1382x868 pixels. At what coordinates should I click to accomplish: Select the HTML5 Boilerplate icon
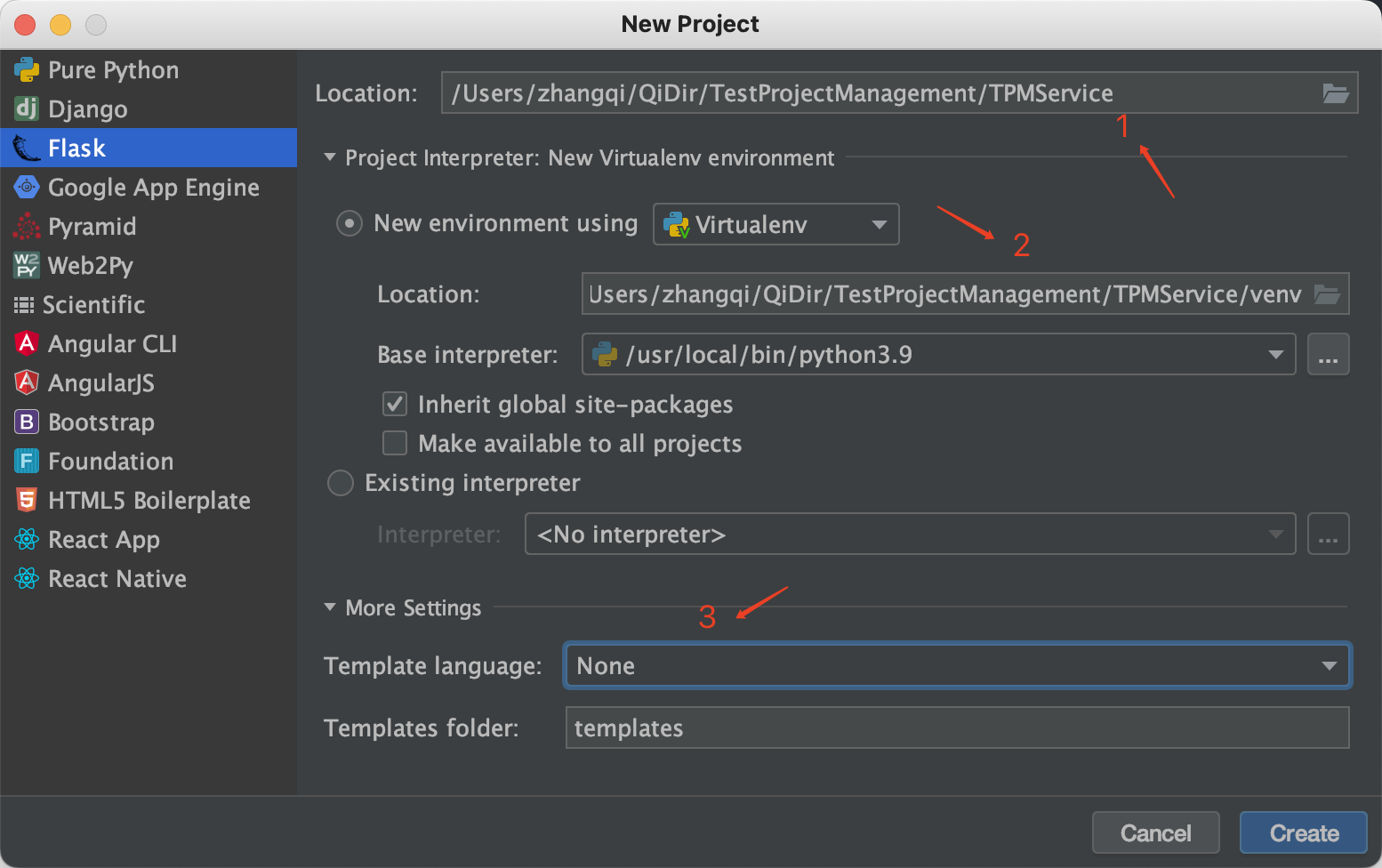[27, 500]
